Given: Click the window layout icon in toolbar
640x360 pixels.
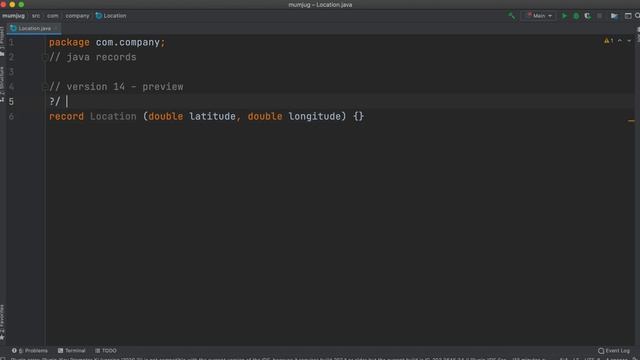Looking at the screenshot, I should pos(628,16).
